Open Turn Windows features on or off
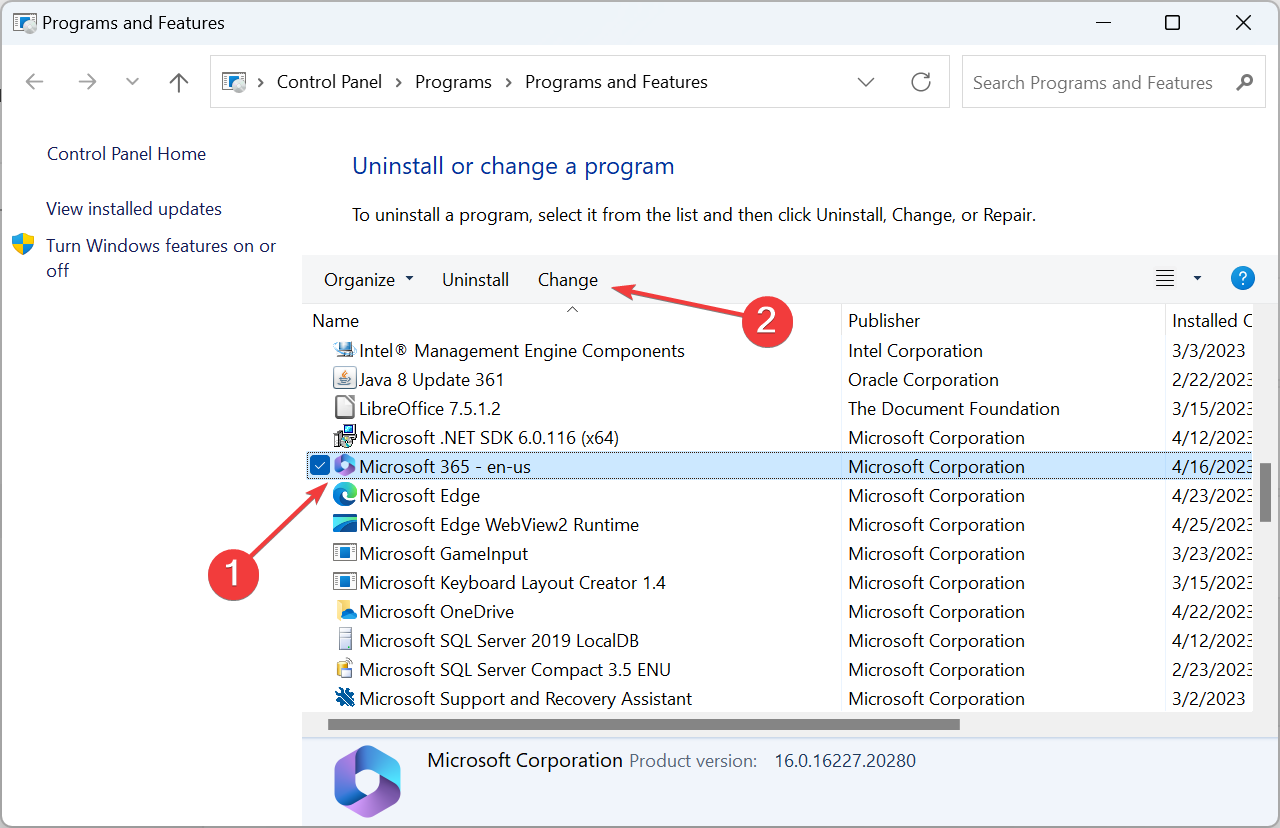The width and height of the screenshot is (1280, 828). pos(161,258)
